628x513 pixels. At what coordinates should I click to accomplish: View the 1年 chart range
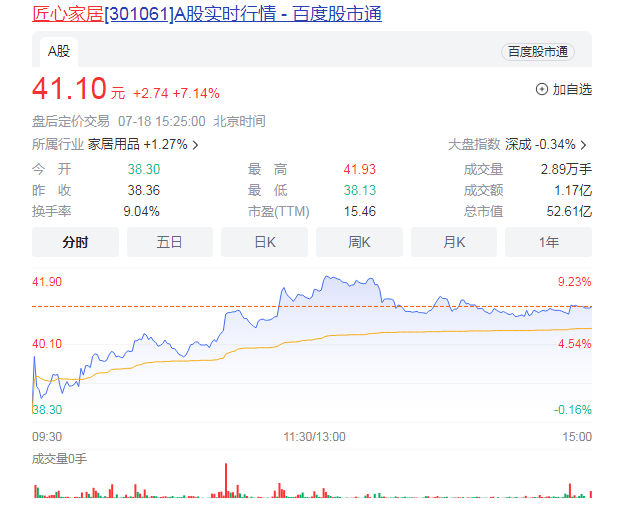548,242
